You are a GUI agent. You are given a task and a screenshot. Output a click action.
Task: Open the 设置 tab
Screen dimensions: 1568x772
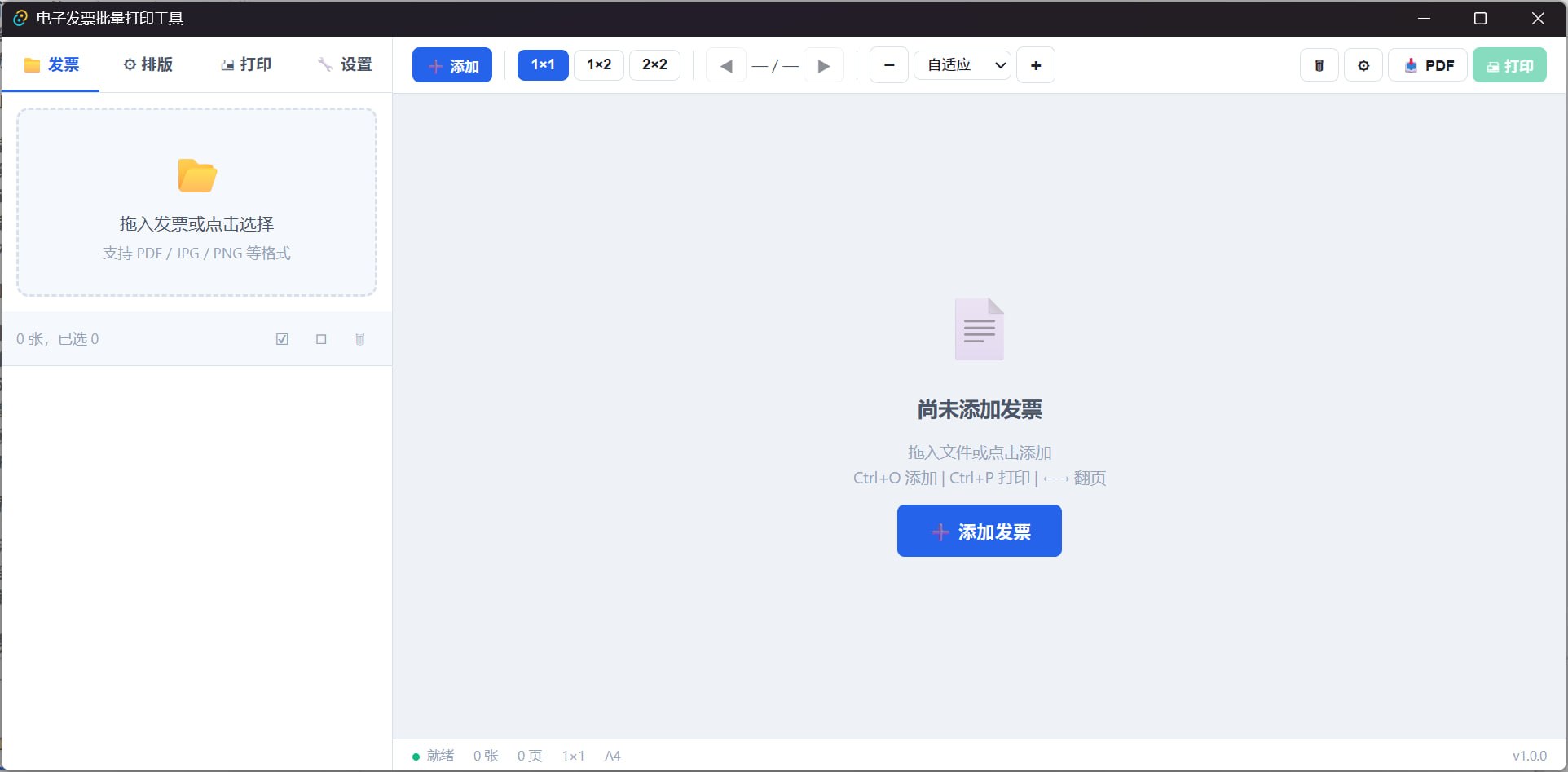coord(344,64)
